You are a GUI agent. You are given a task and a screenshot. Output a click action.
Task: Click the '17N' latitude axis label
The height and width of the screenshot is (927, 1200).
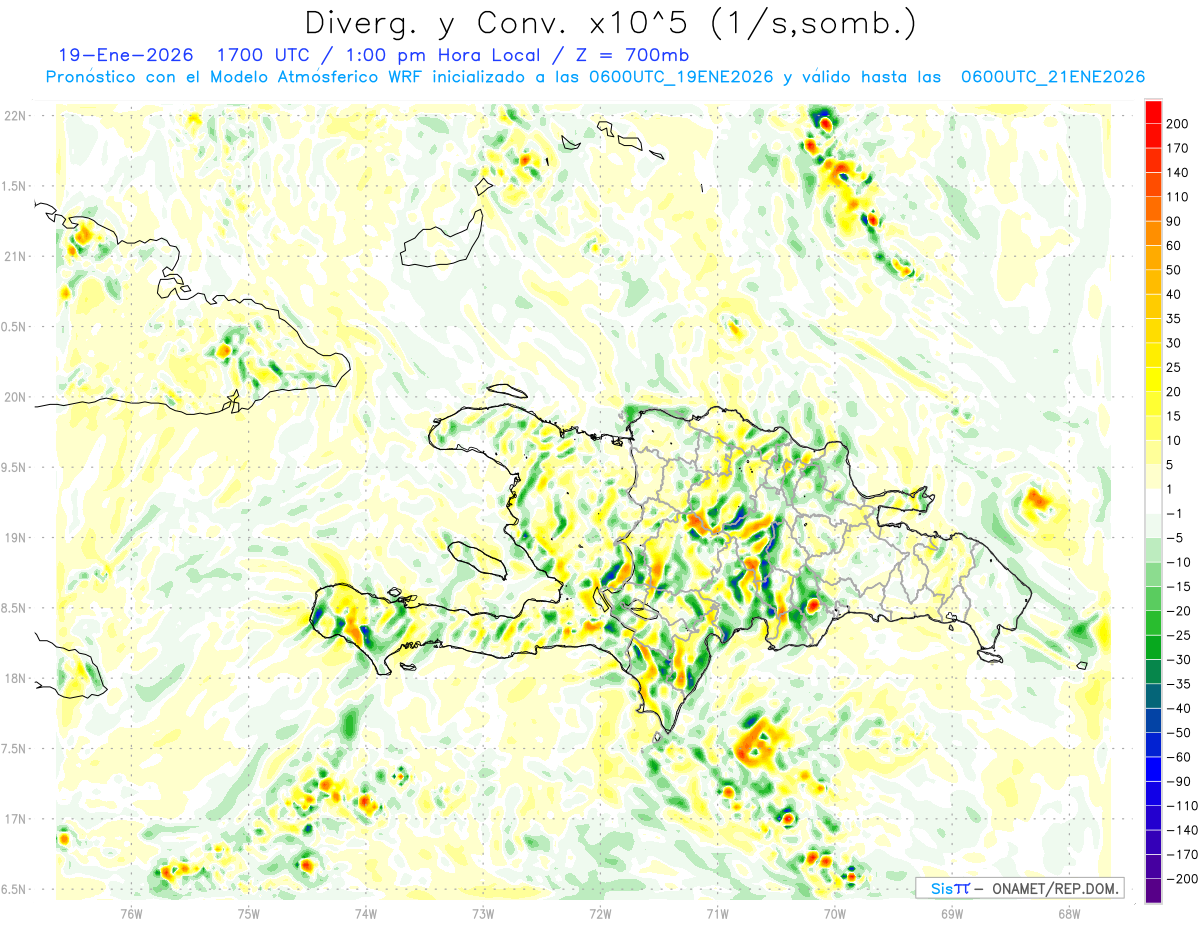[x=15, y=819]
